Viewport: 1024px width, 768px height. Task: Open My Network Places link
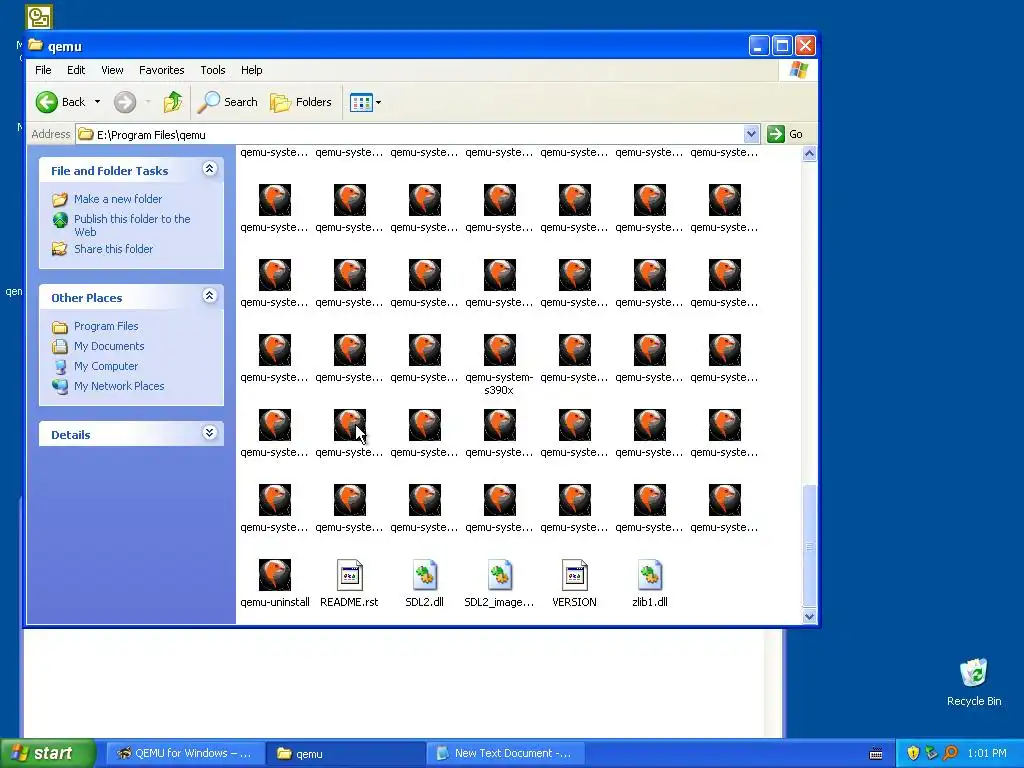point(119,386)
